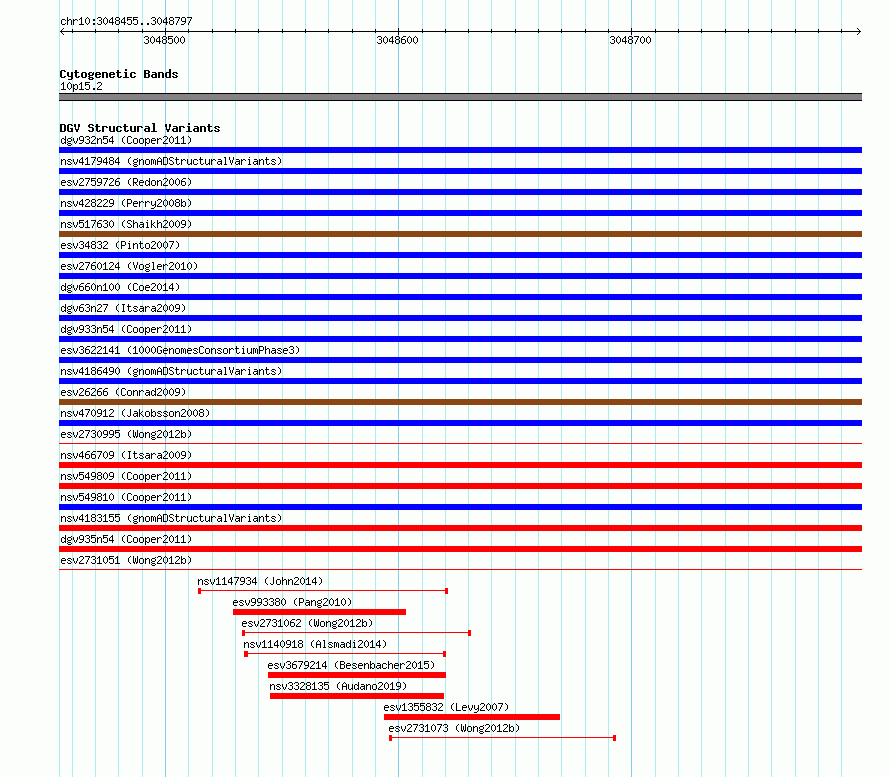This screenshot has height=777, width=890.
Task: Open variant nsv428229 (Perry2008b)
Action: point(126,203)
